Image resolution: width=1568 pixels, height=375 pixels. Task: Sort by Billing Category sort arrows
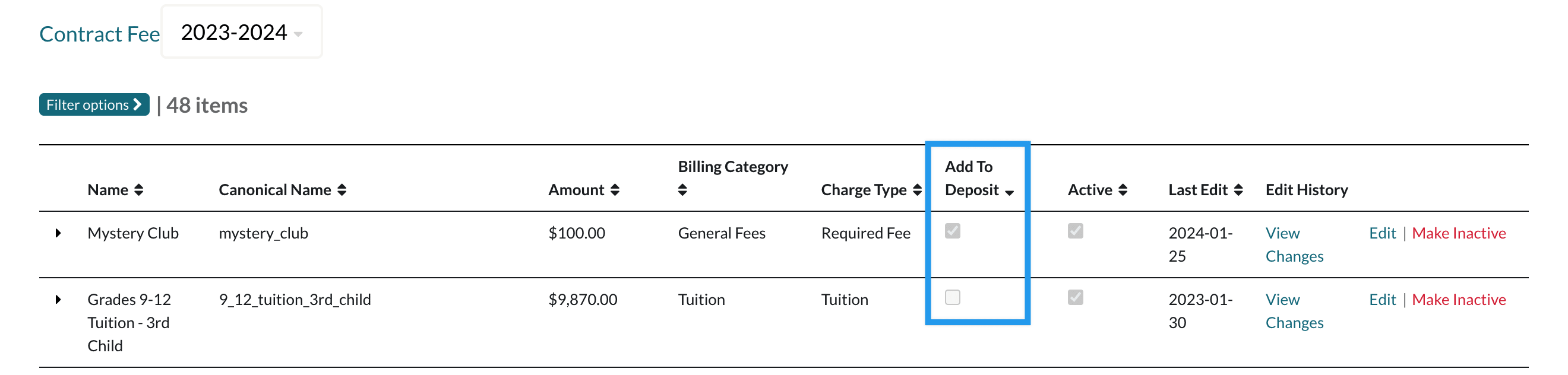[682, 190]
